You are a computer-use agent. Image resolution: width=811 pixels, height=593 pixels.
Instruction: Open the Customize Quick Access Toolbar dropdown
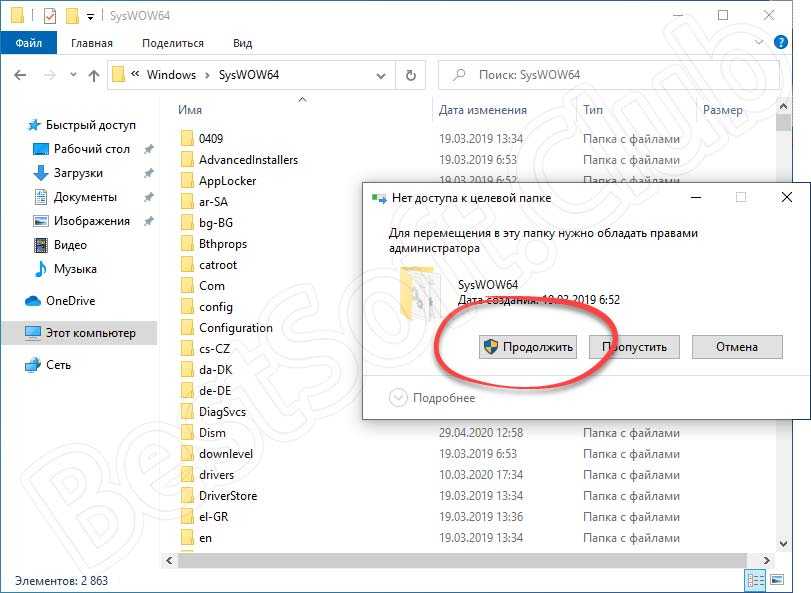(x=90, y=17)
